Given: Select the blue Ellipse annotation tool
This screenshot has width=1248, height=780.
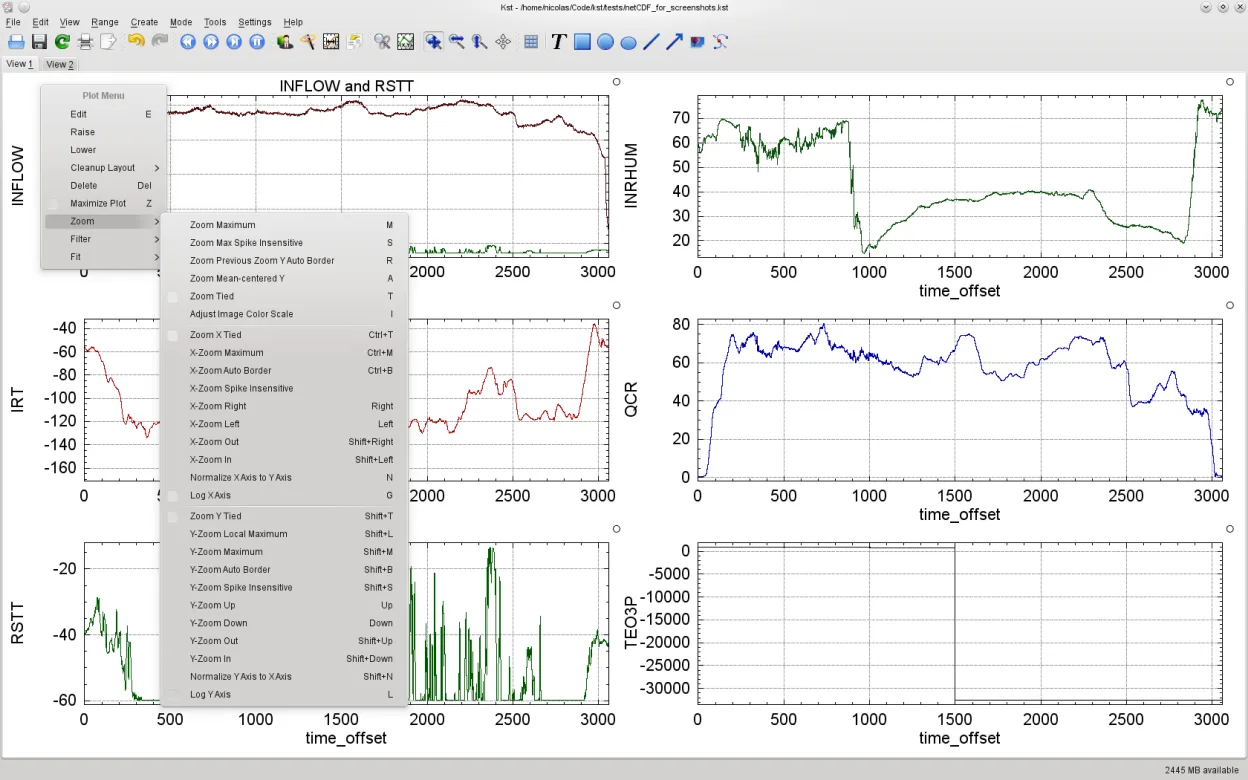Looking at the screenshot, I should tap(628, 42).
